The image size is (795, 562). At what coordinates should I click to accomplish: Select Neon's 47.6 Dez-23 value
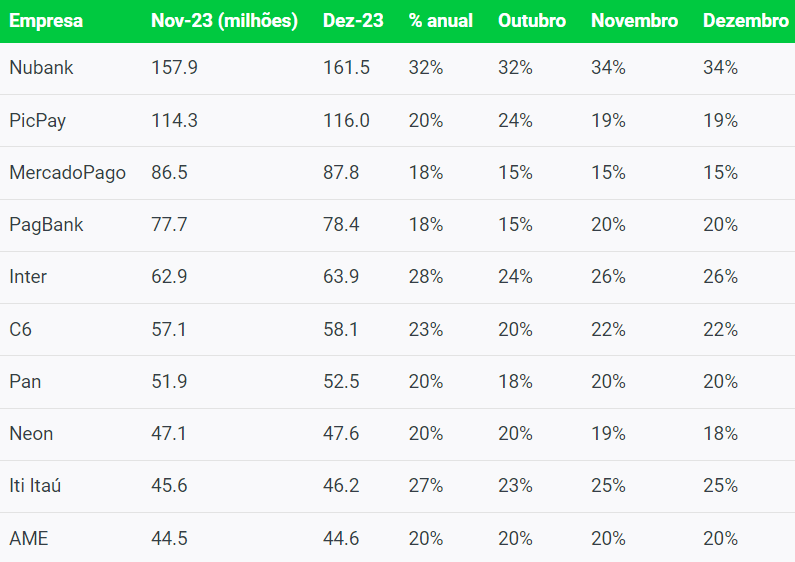[x=341, y=434]
